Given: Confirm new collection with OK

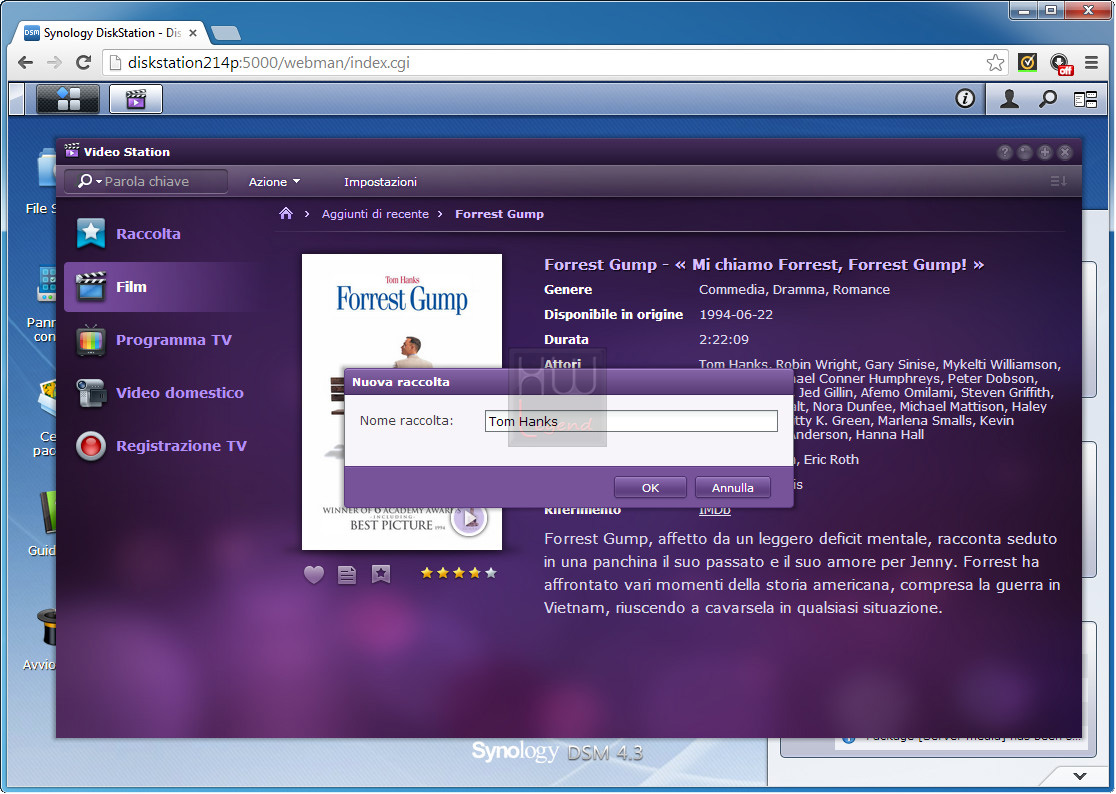Looking at the screenshot, I should [650, 487].
